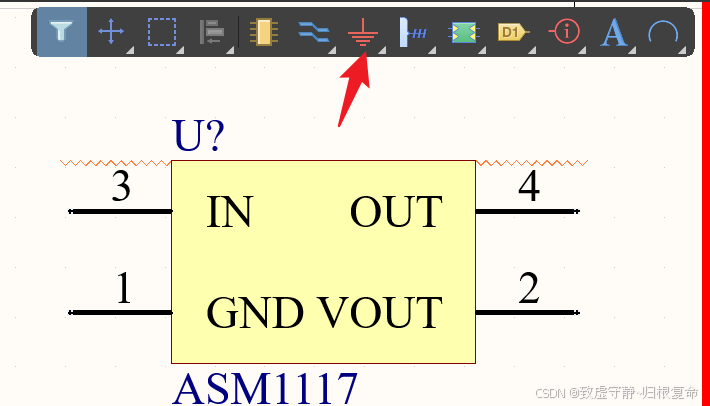Place a sheet symbol using the green block icon
The width and height of the screenshot is (710, 406).
[x=464, y=33]
